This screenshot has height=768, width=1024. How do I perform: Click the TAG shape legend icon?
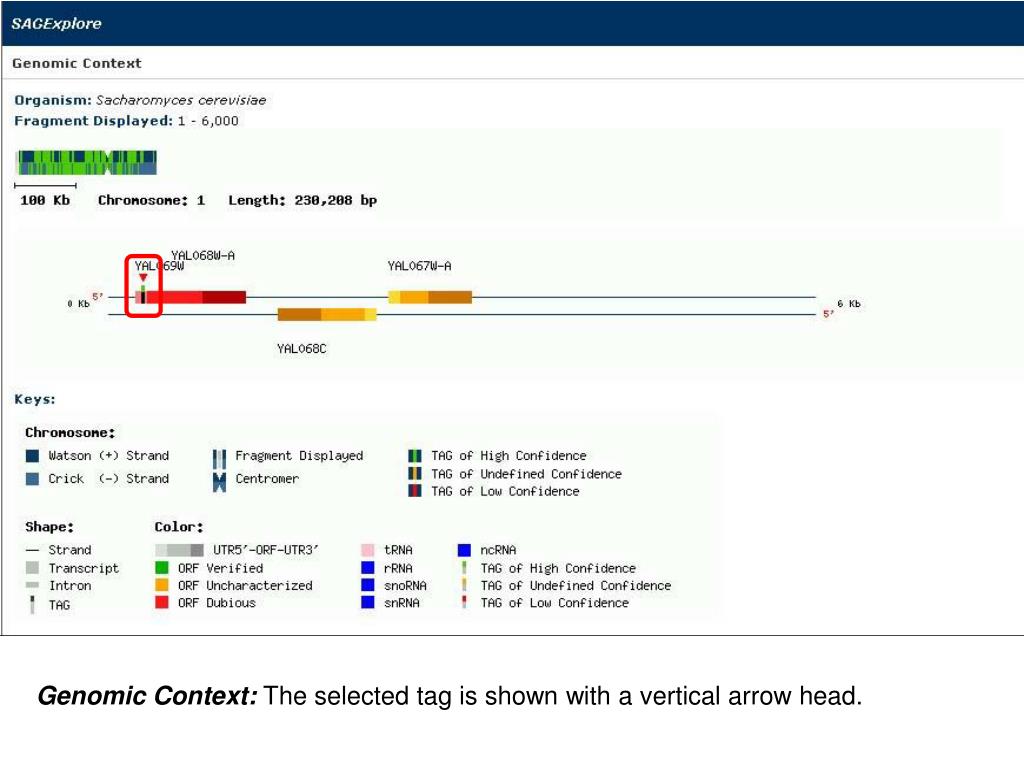[x=32, y=605]
